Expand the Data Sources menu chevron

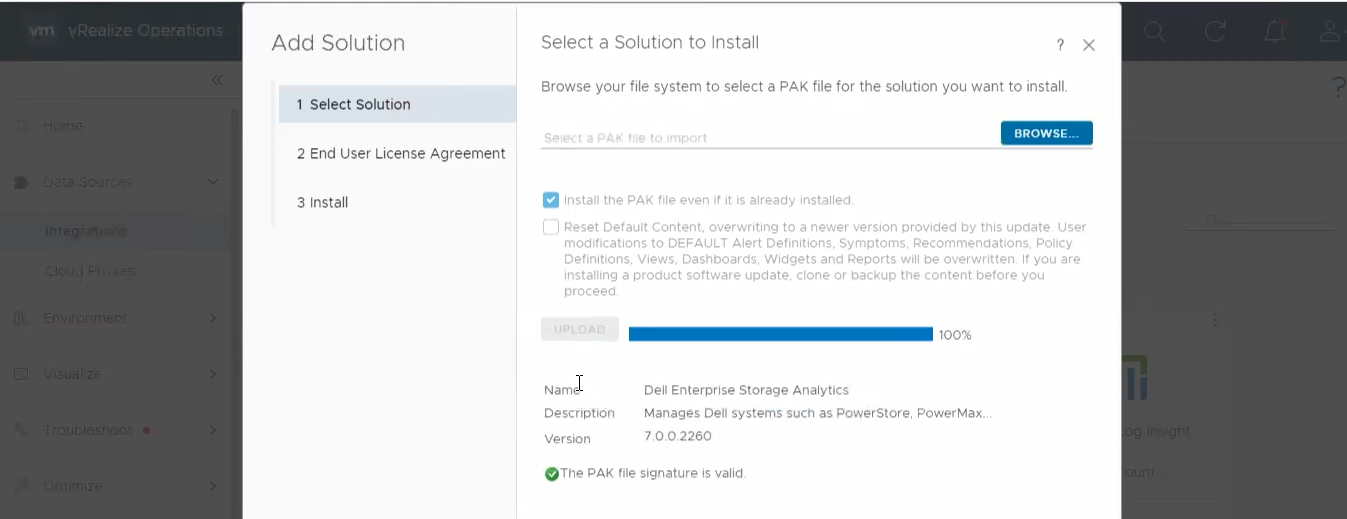click(212, 182)
